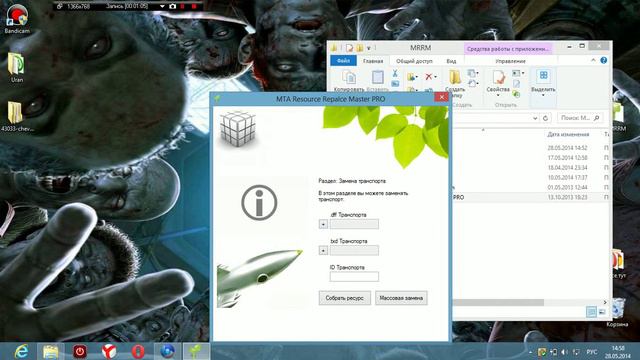
Task: Select the row dated 01.05.2013 12:44
Action: pos(531,187)
